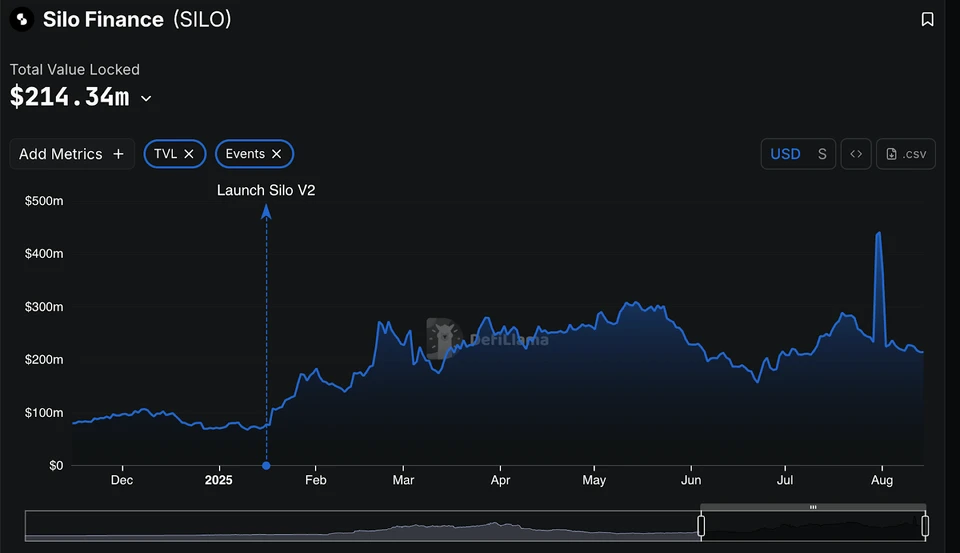
Task: Move the left range slider handle
Action: point(701,525)
